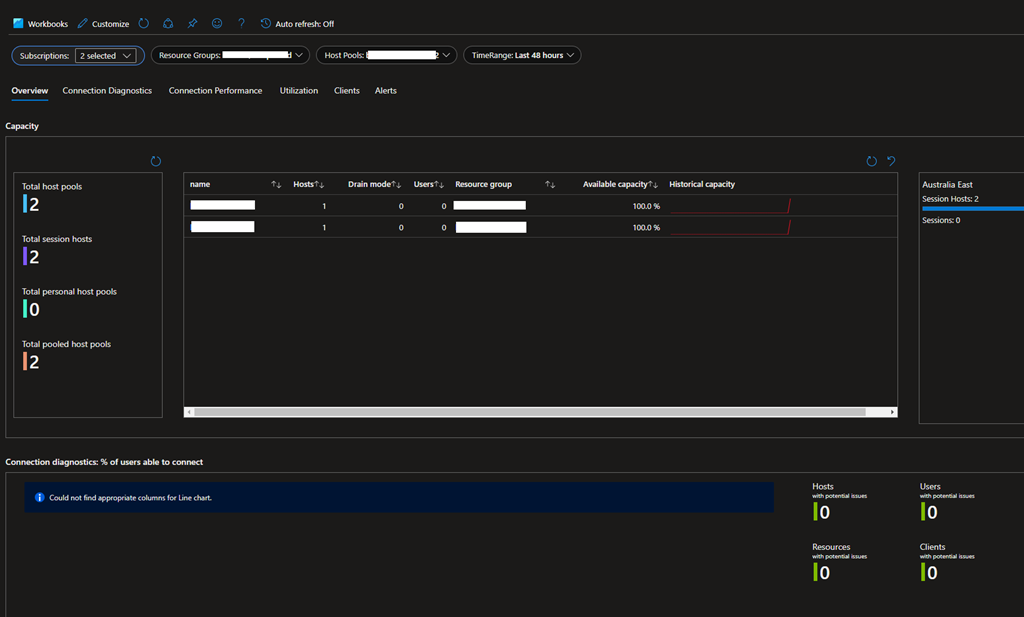Click the Customize pencil icon
The height and width of the screenshot is (617, 1024).
pos(83,23)
